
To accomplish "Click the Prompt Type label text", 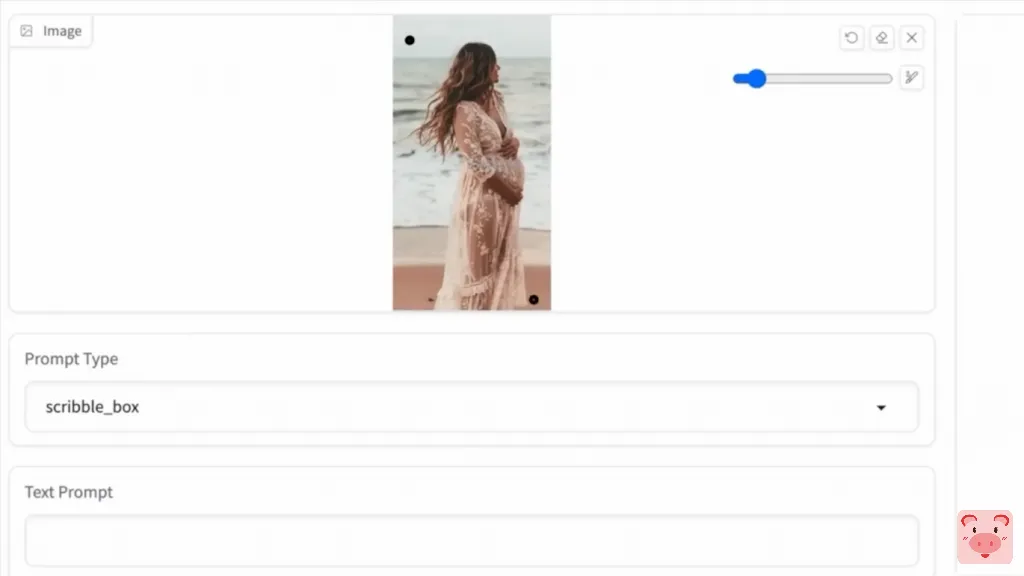I will (x=71, y=359).
